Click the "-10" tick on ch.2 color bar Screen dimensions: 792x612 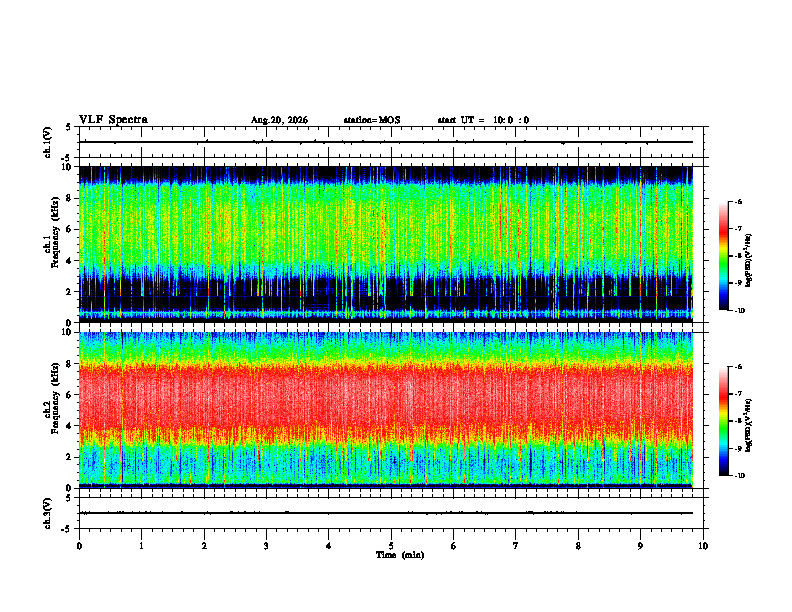(x=739, y=476)
